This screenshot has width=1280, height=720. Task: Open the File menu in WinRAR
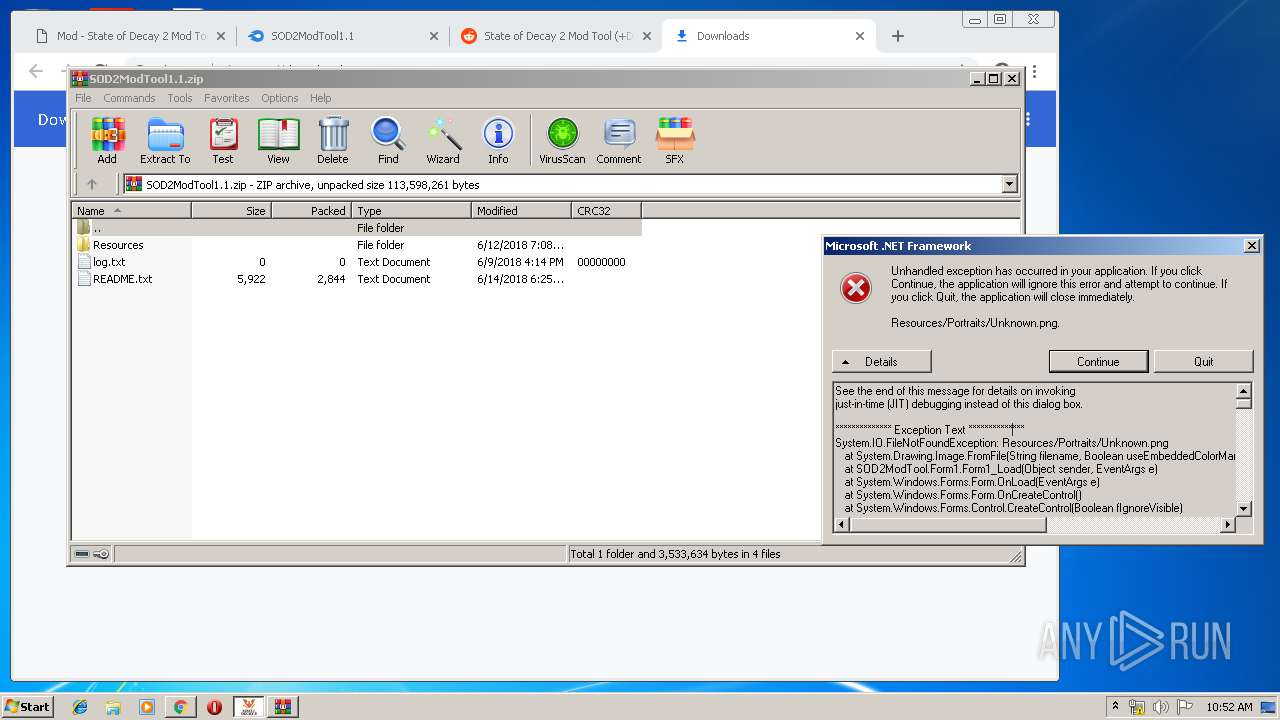point(83,98)
